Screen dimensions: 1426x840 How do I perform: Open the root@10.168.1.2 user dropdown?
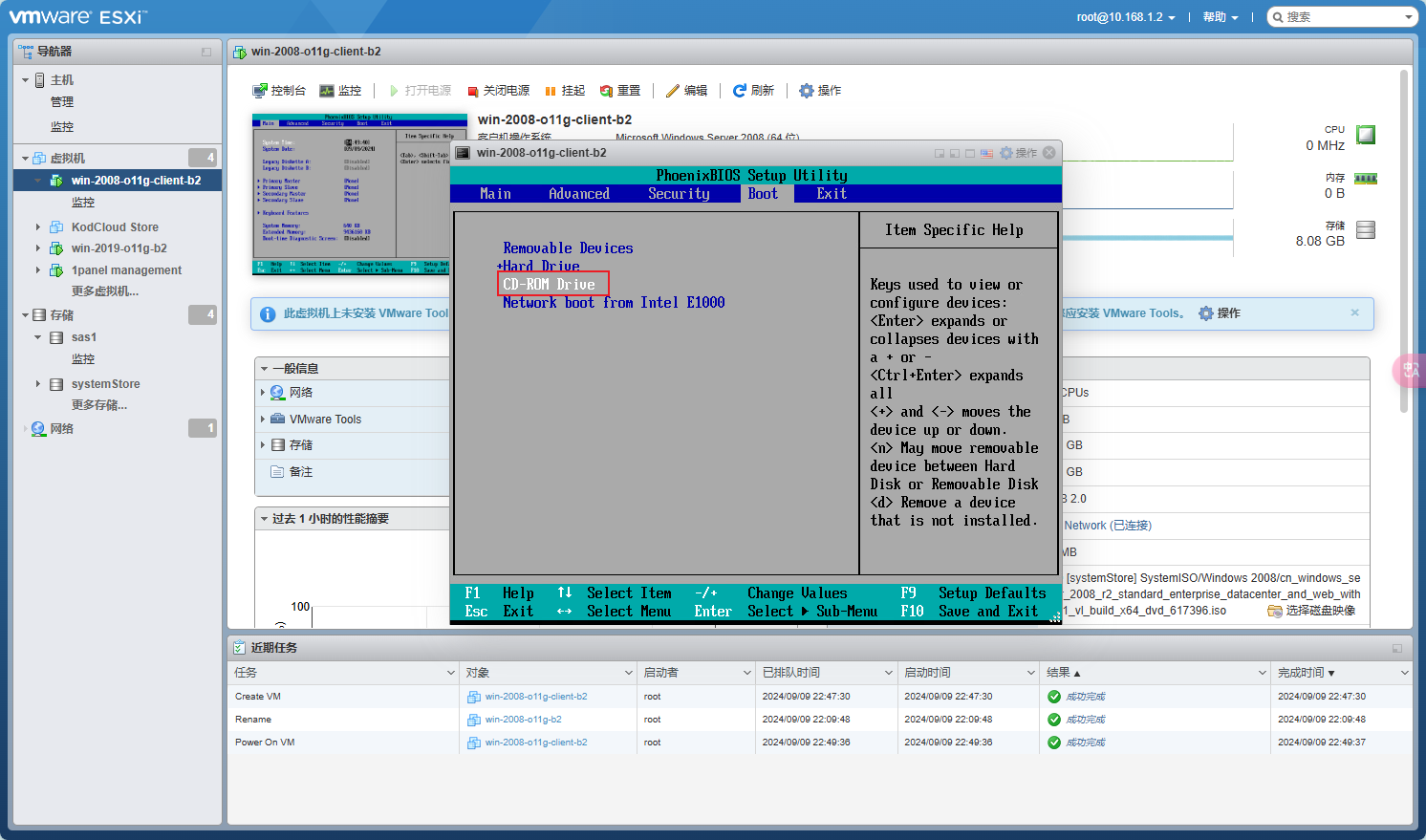tap(1125, 17)
